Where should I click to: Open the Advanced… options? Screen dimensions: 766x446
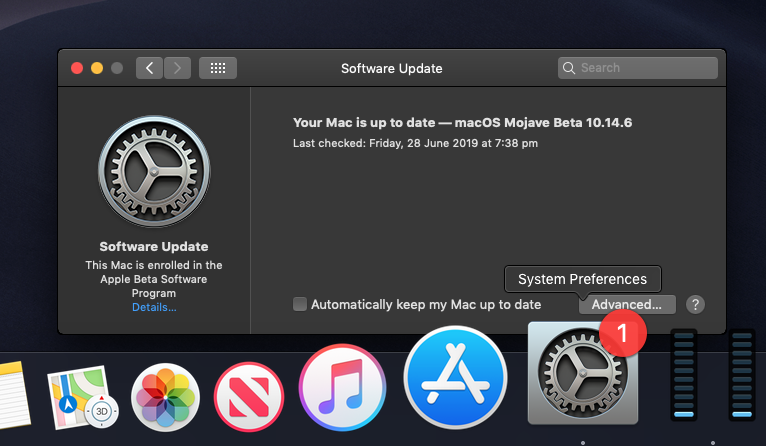click(627, 304)
